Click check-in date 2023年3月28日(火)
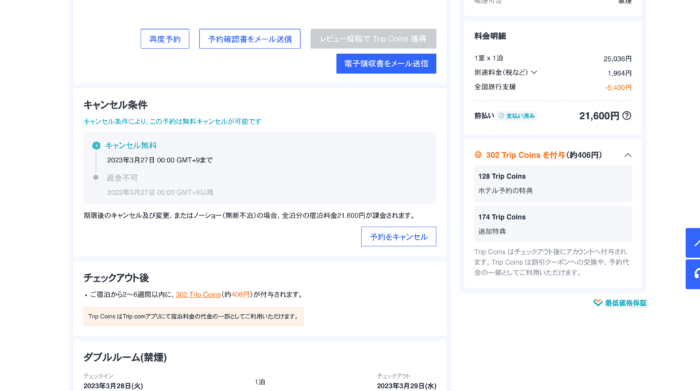The width and height of the screenshot is (700, 391). (113, 386)
